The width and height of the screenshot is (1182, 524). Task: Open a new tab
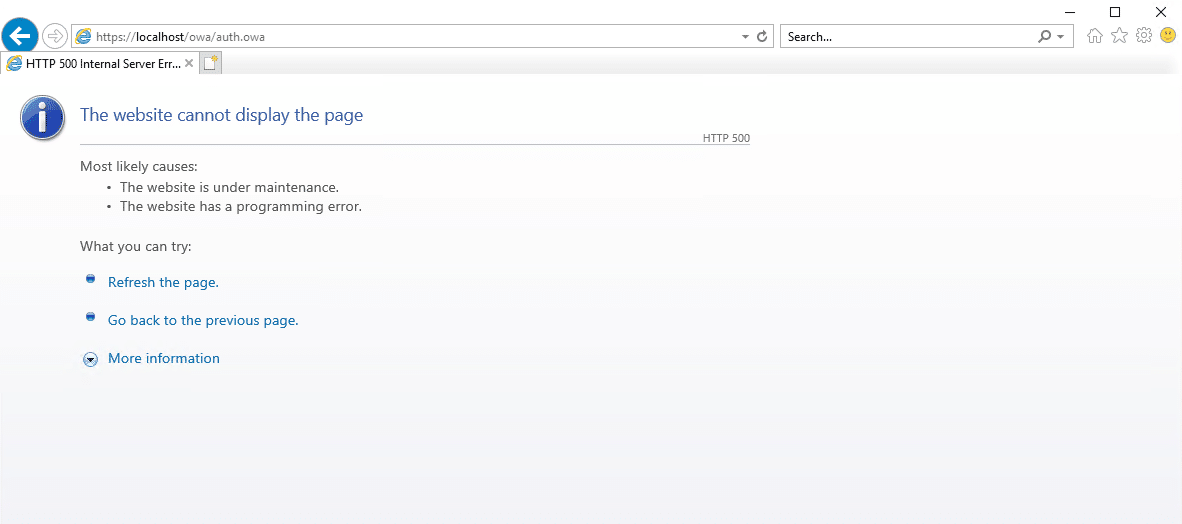(210, 63)
